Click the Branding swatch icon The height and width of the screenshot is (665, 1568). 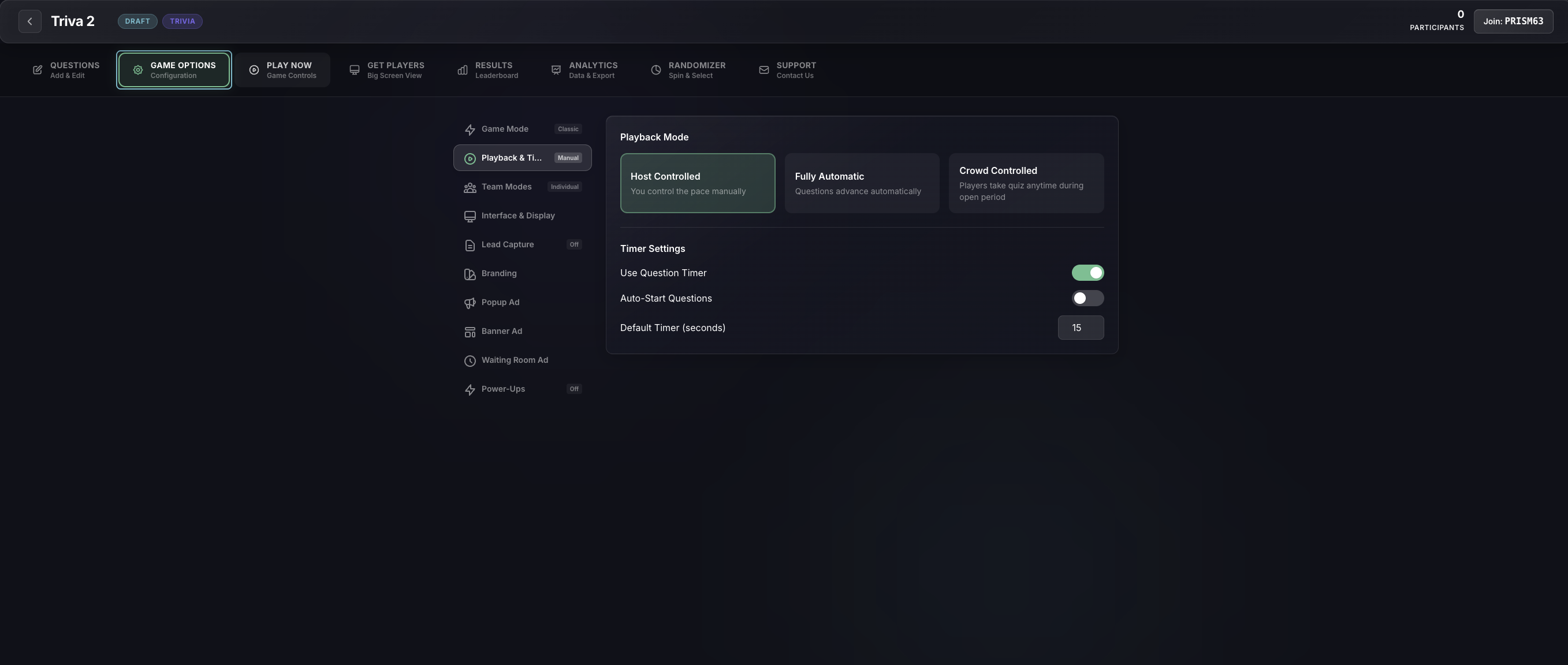pos(470,274)
